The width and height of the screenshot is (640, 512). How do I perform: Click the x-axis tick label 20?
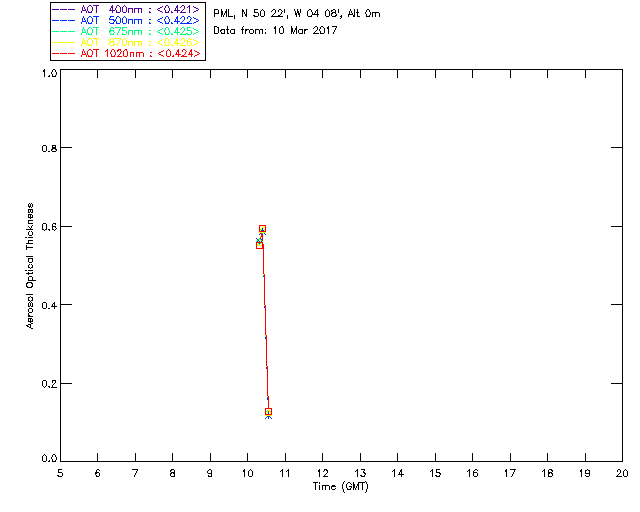coord(622,473)
